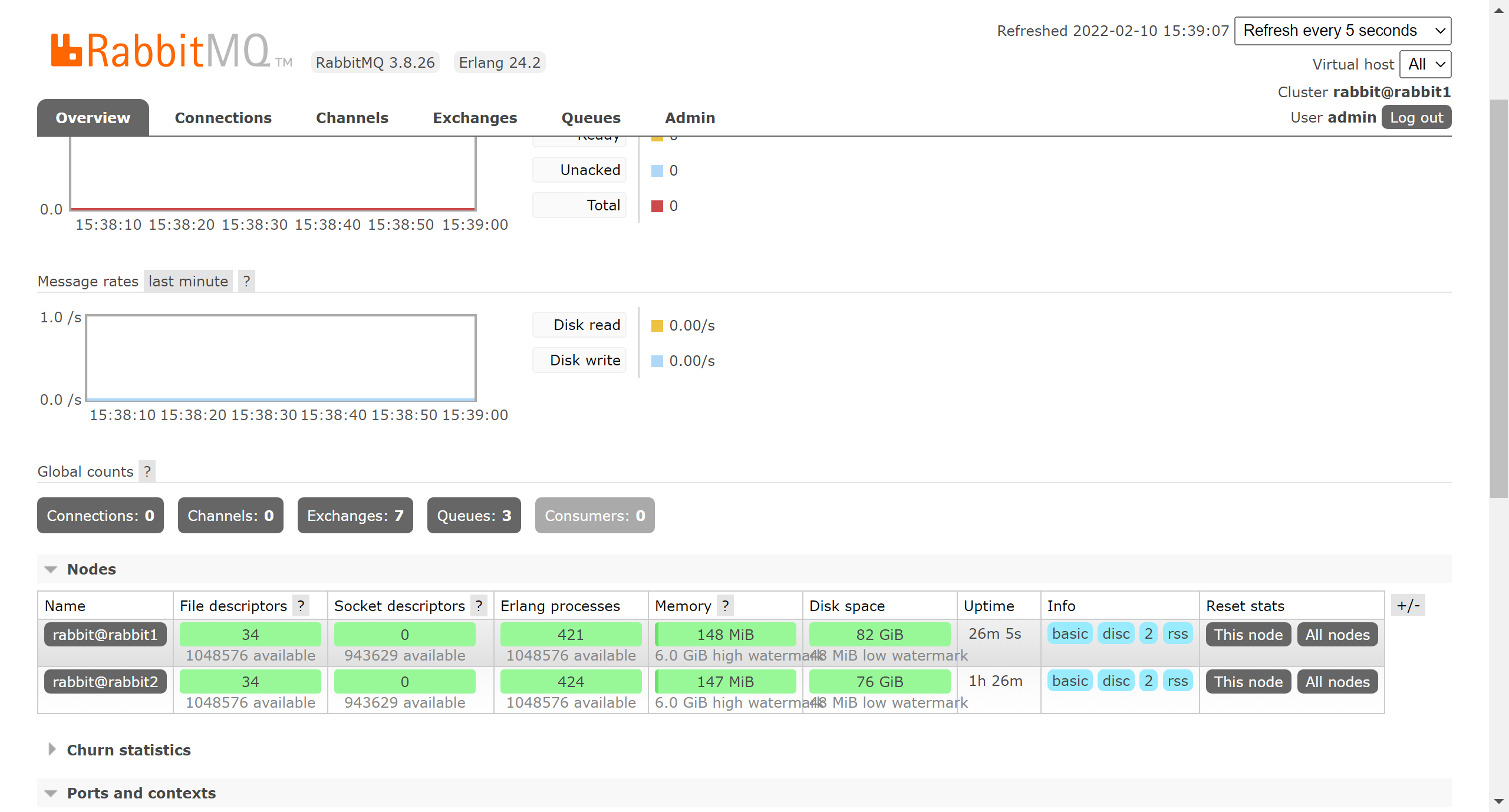Screen dimensions: 1509x812
Task: Open the Global counts help icon
Action: click(x=147, y=471)
